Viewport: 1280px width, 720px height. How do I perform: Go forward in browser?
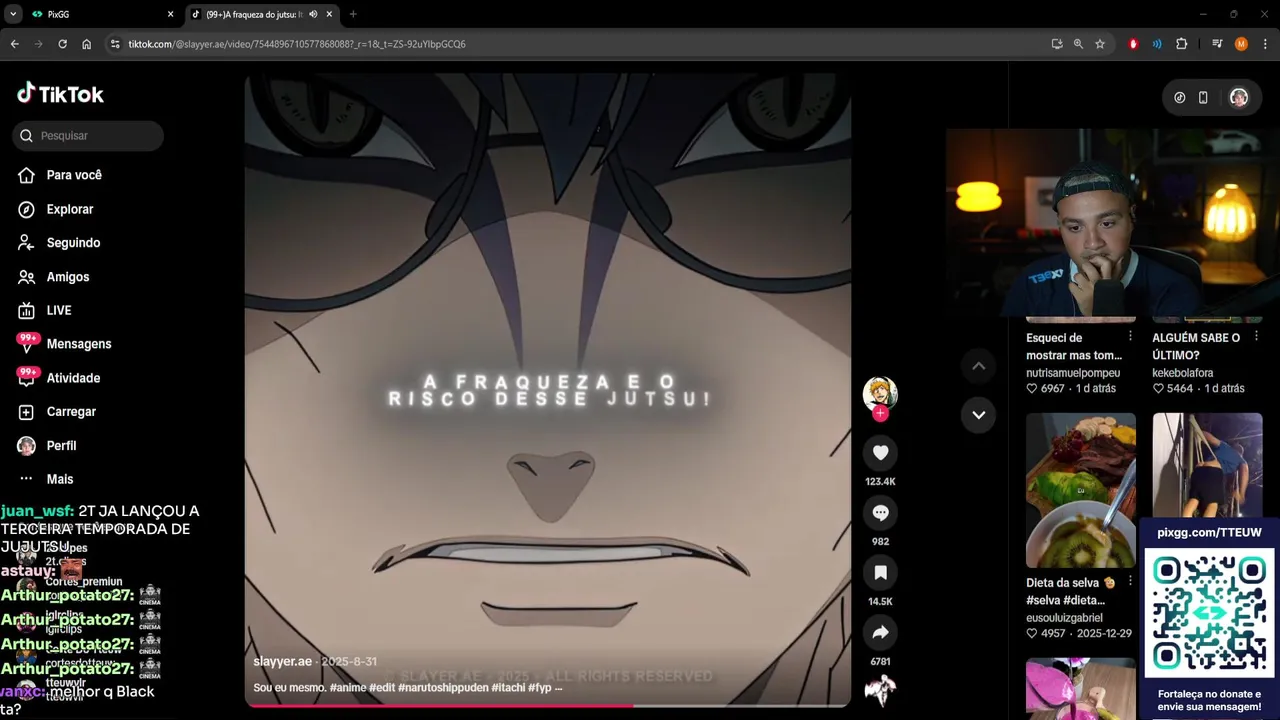click(38, 44)
